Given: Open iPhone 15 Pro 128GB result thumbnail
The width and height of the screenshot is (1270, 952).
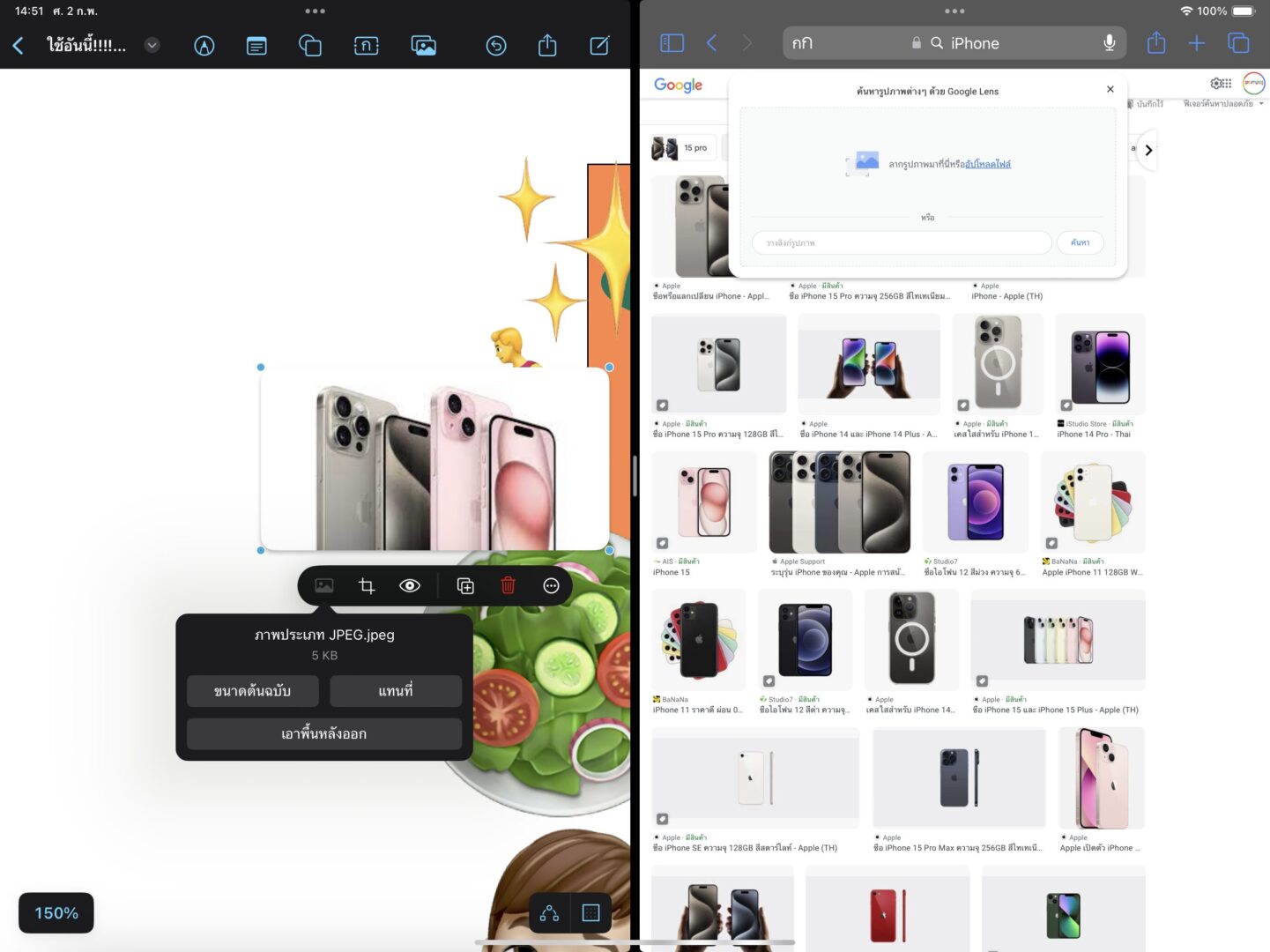Looking at the screenshot, I should (718, 364).
